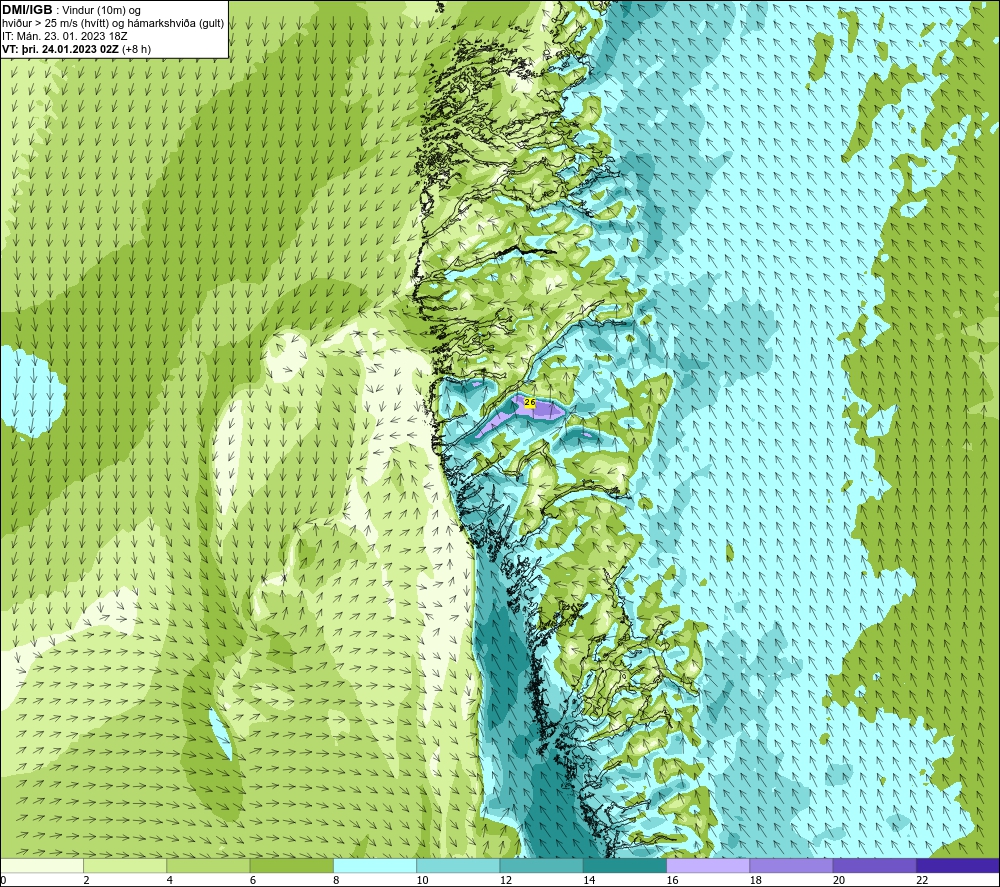Pick the darkest purple swatch above 22
The height and width of the screenshot is (887, 1000).
pyautogui.click(x=958, y=865)
